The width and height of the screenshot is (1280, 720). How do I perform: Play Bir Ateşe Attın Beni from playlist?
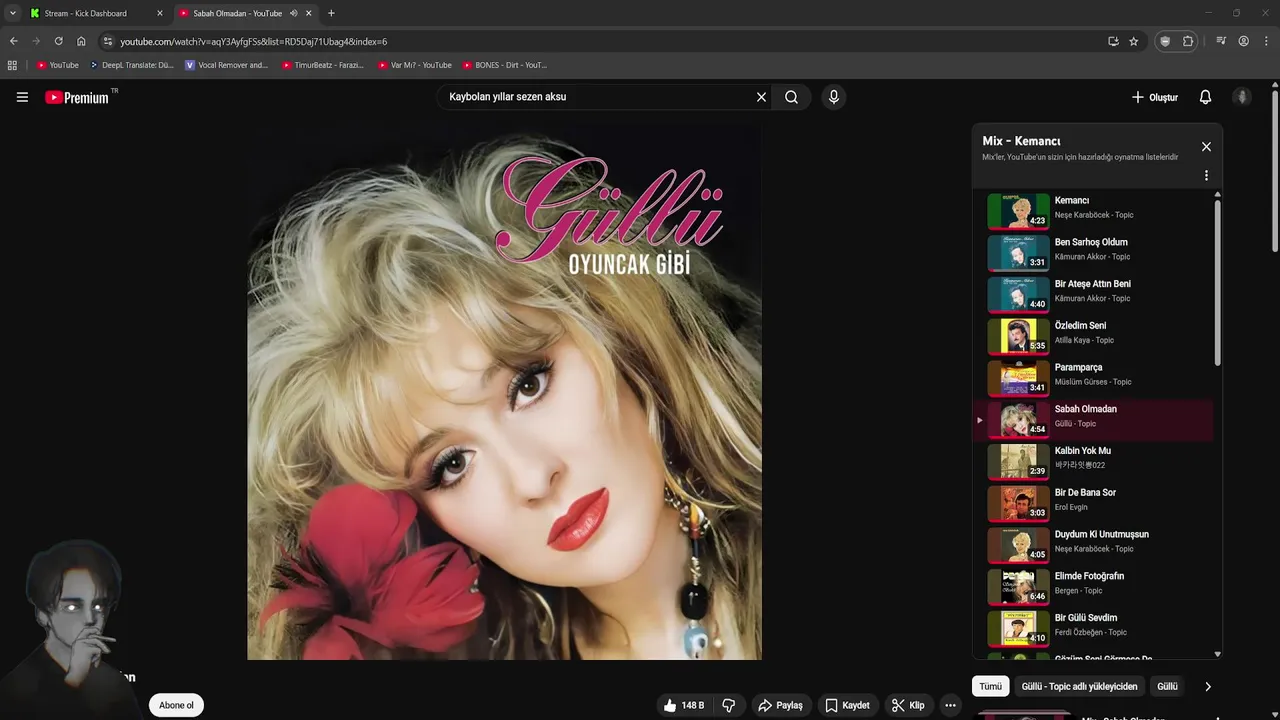point(1093,295)
